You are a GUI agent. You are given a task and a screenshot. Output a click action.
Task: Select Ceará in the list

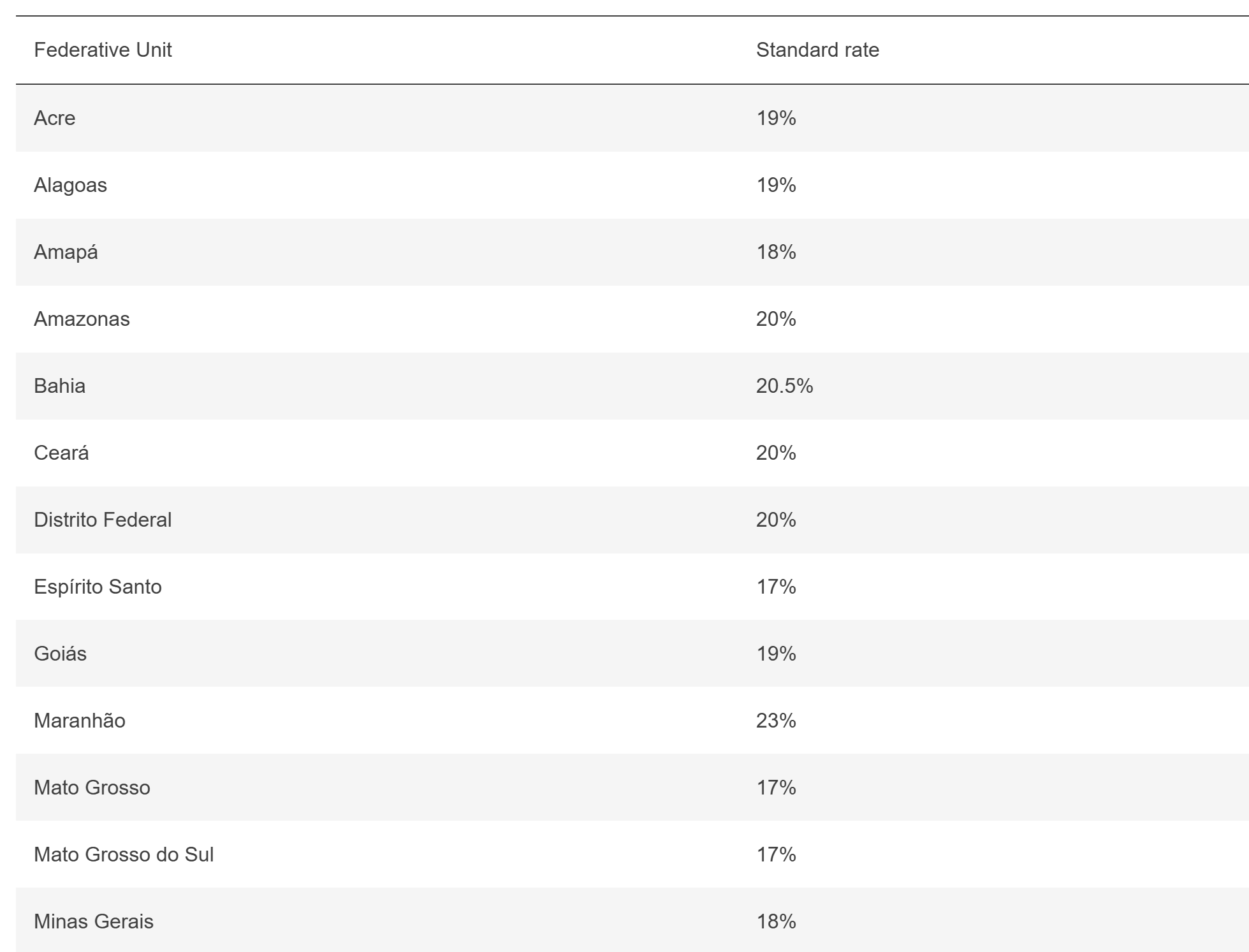click(x=61, y=453)
